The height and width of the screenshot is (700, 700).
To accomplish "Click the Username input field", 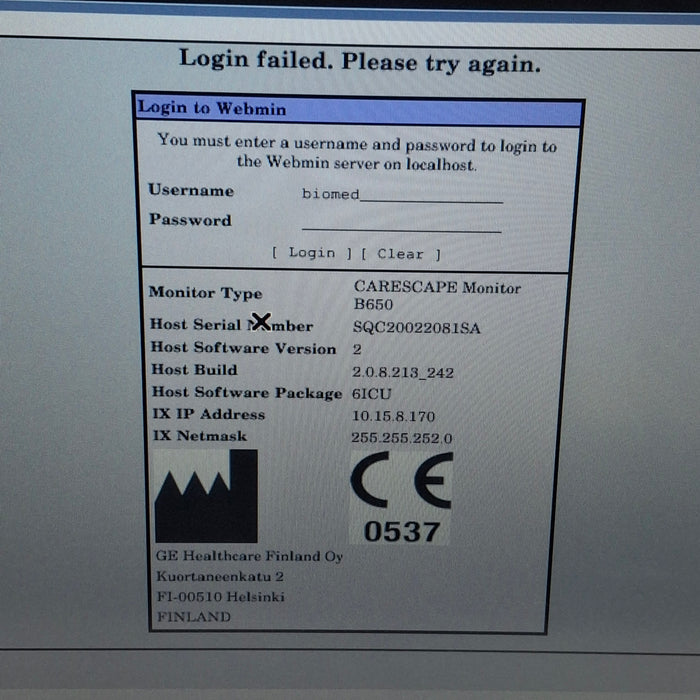I will pos(402,194).
